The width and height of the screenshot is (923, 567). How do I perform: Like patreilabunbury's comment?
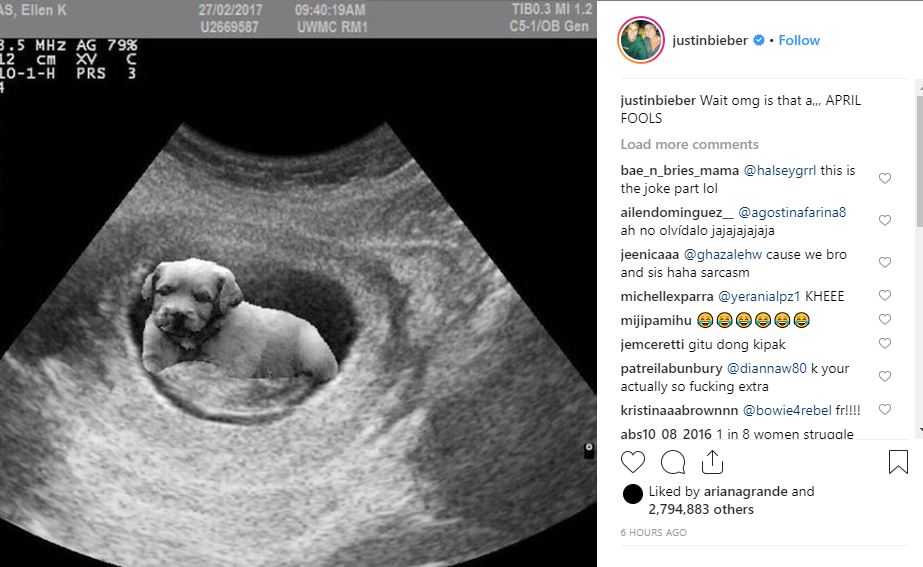885,376
